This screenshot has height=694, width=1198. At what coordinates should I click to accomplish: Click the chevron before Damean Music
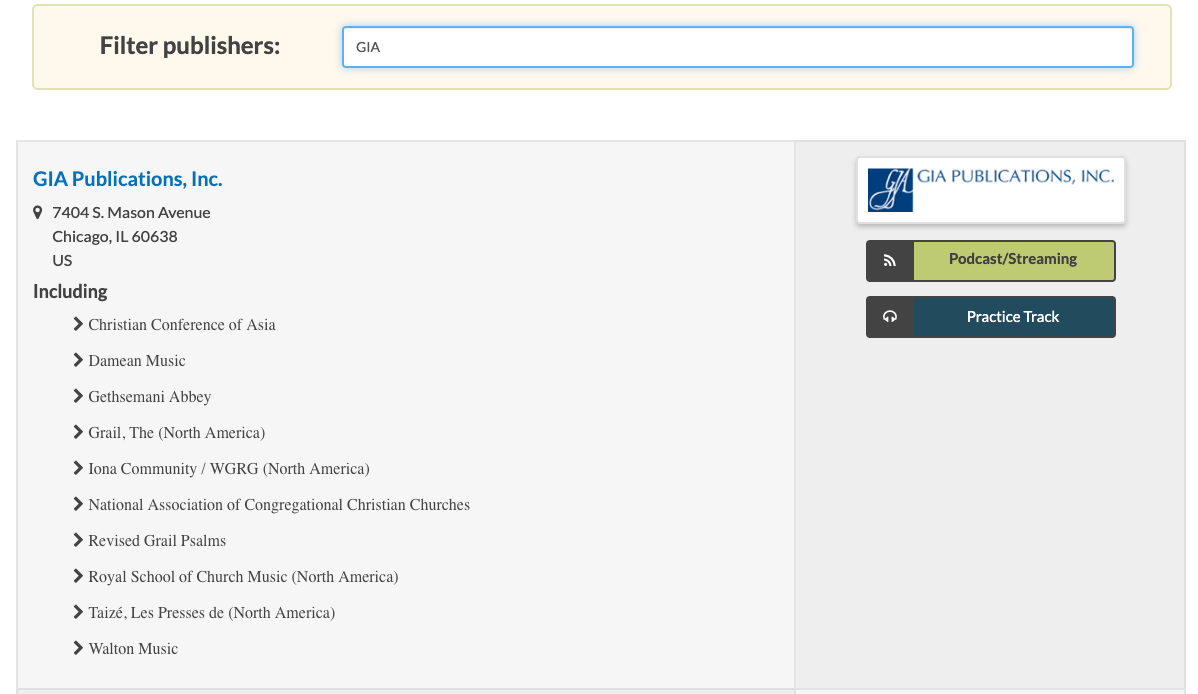point(78,360)
